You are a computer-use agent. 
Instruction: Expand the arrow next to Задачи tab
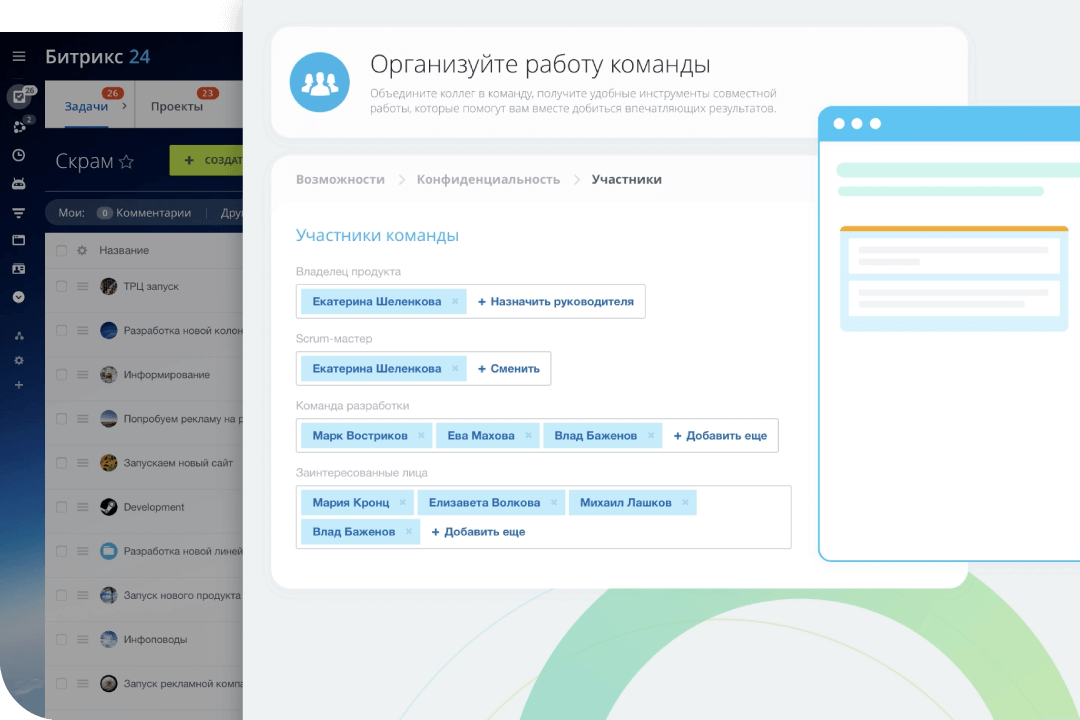coord(135,106)
